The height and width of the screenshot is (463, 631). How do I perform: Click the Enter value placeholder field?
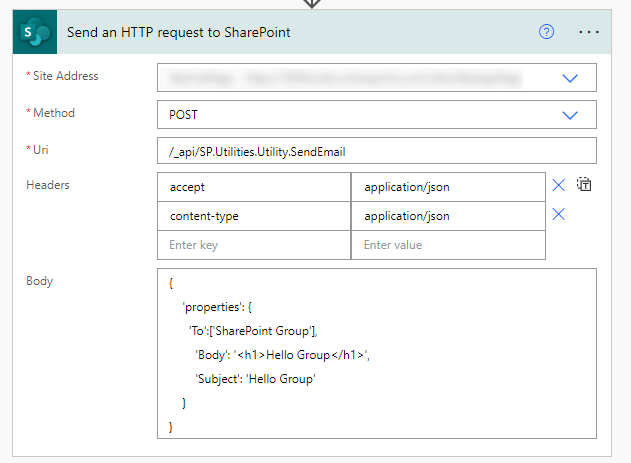click(x=448, y=245)
